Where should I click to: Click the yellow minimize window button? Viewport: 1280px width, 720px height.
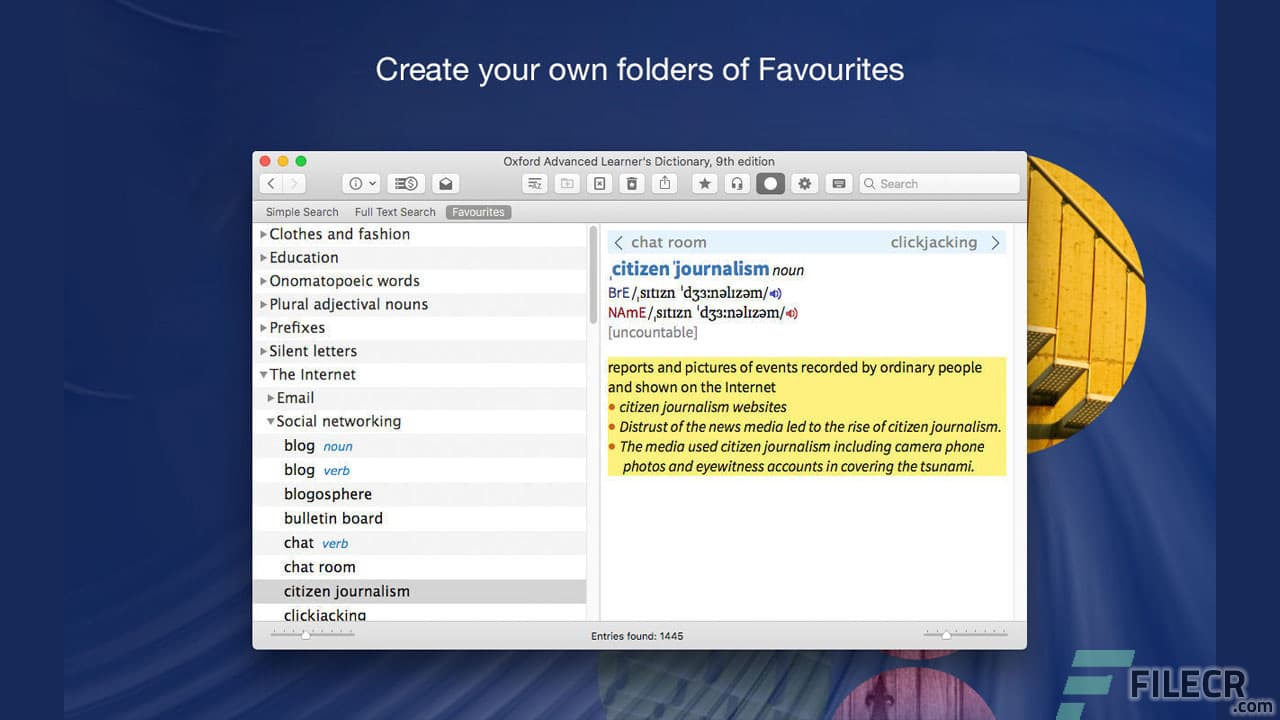[283, 161]
